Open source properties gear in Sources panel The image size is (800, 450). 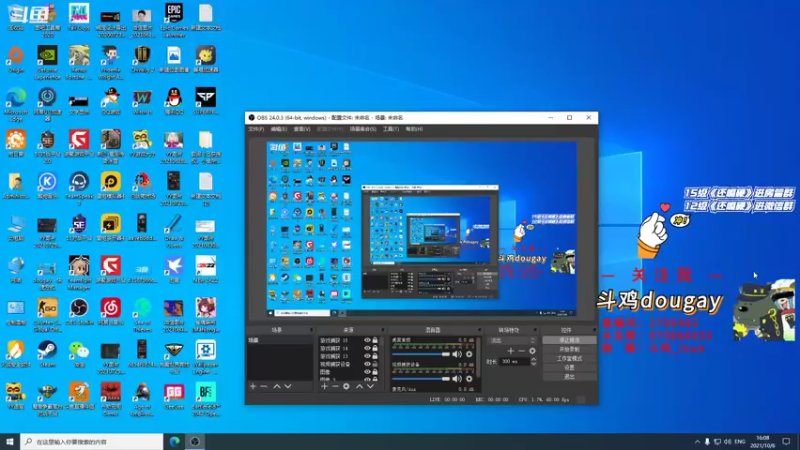point(346,387)
